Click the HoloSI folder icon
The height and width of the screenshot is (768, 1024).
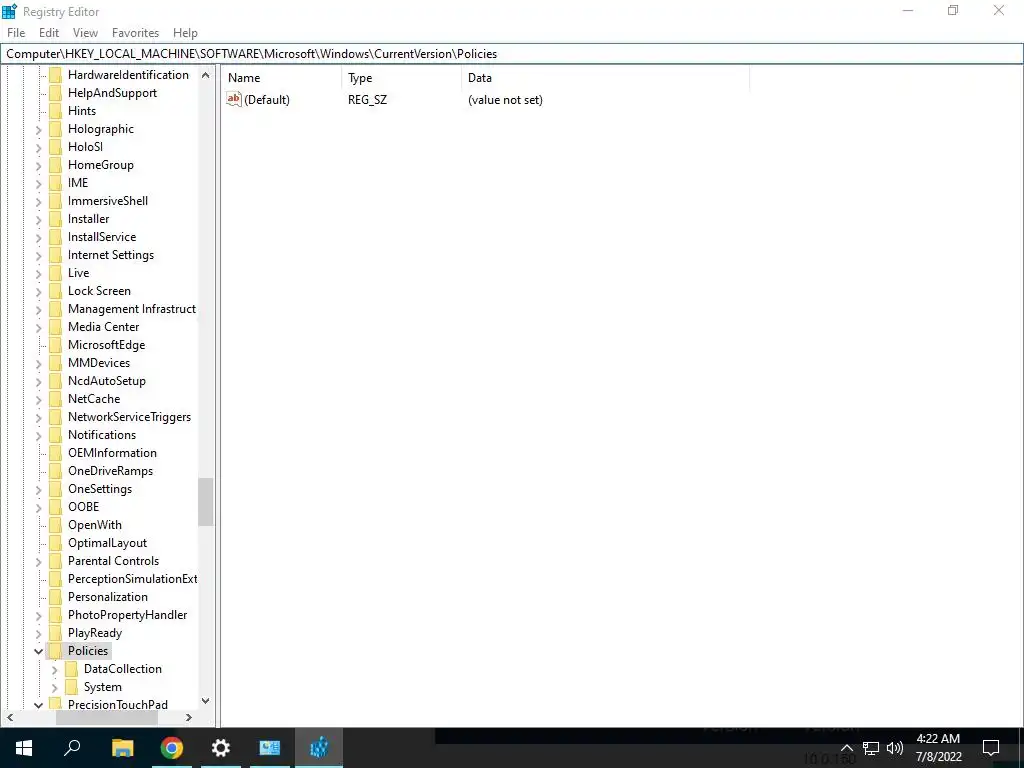pyautogui.click(x=56, y=147)
